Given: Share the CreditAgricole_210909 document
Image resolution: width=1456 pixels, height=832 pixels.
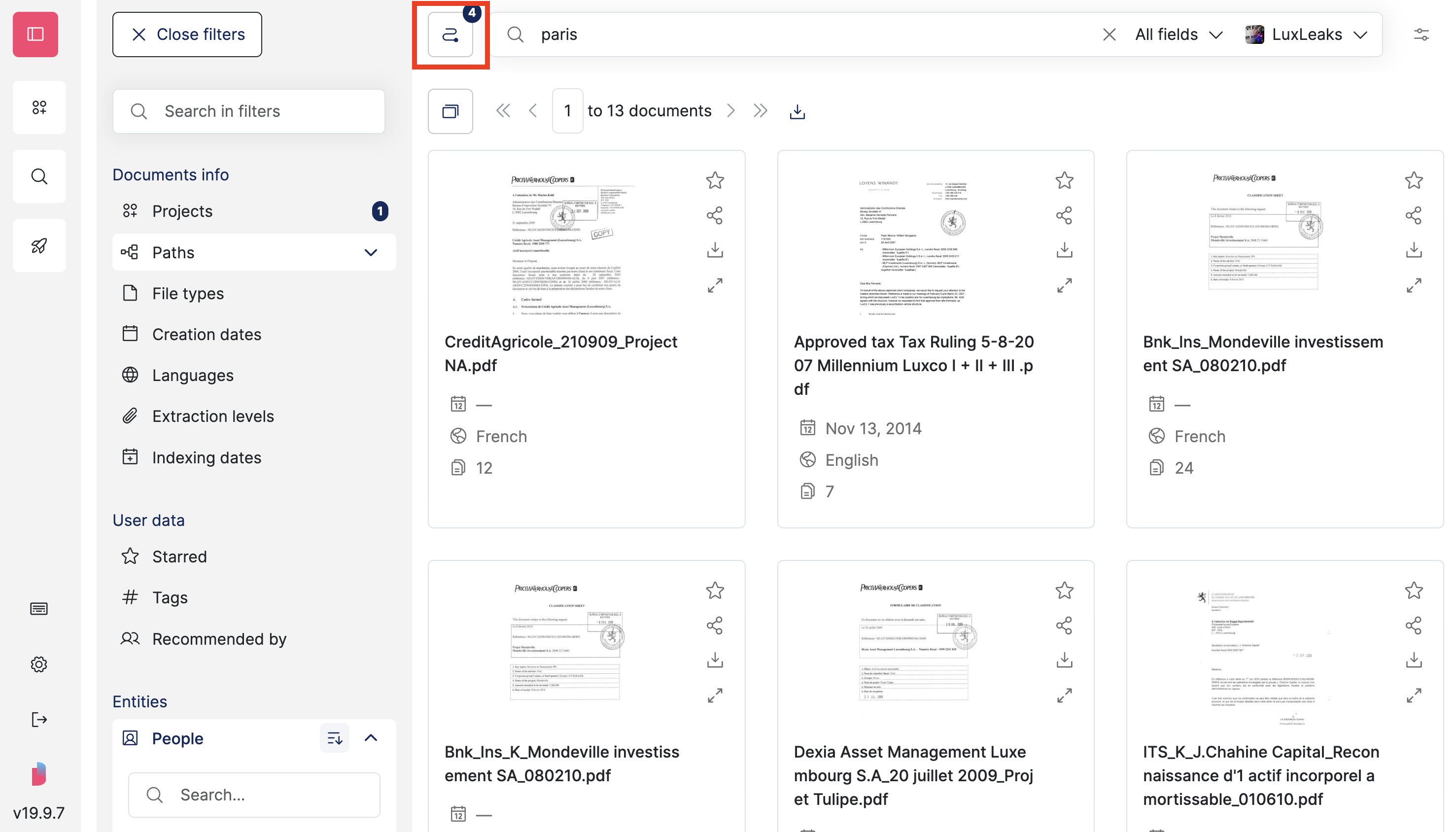Looking at the screenshot, I should (715, 215).
